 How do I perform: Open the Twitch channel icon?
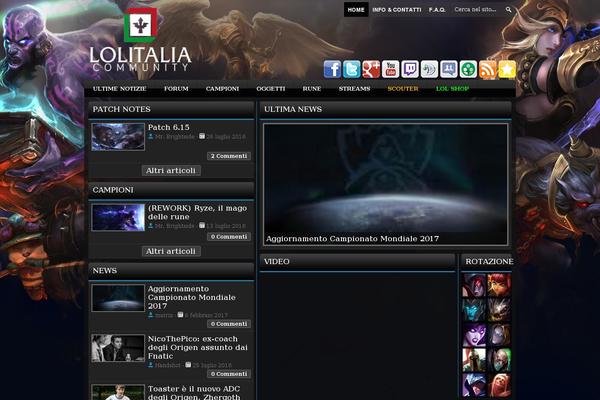tap(410, 69)
